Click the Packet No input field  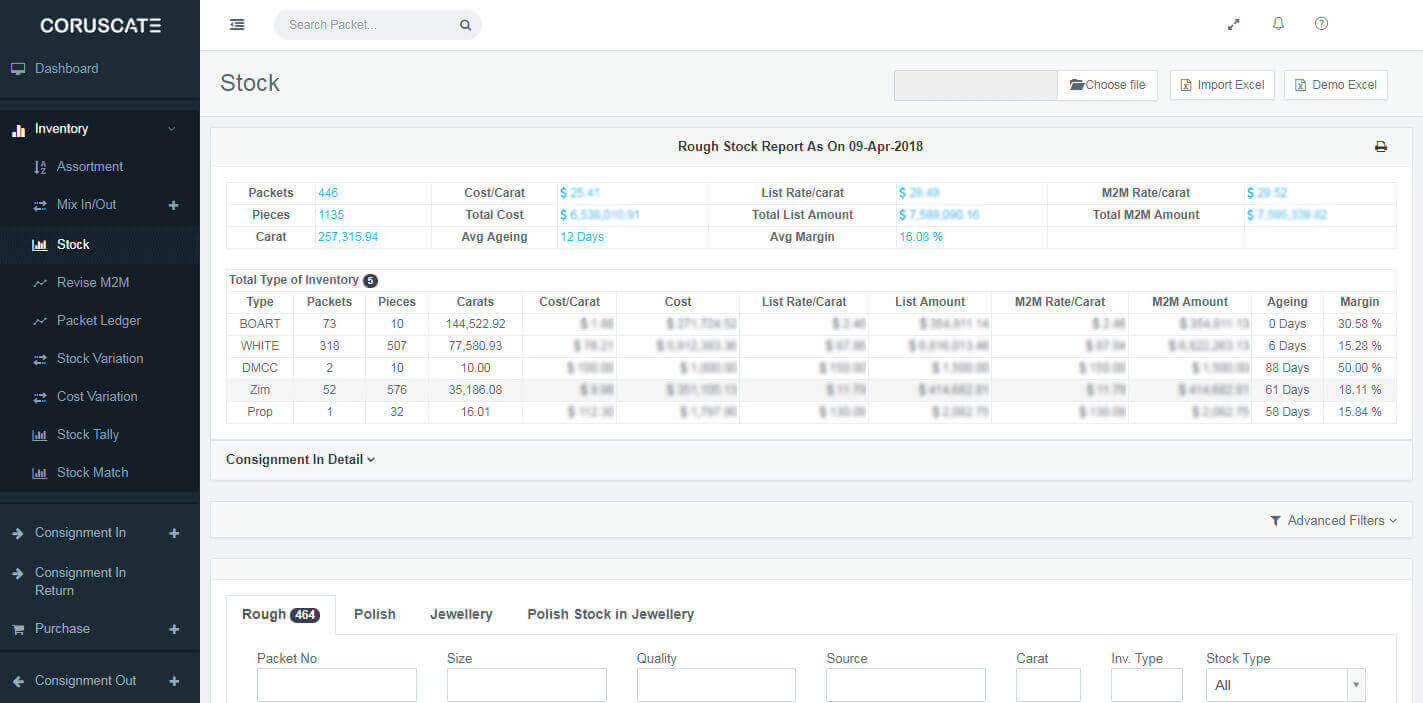point(336,685)
